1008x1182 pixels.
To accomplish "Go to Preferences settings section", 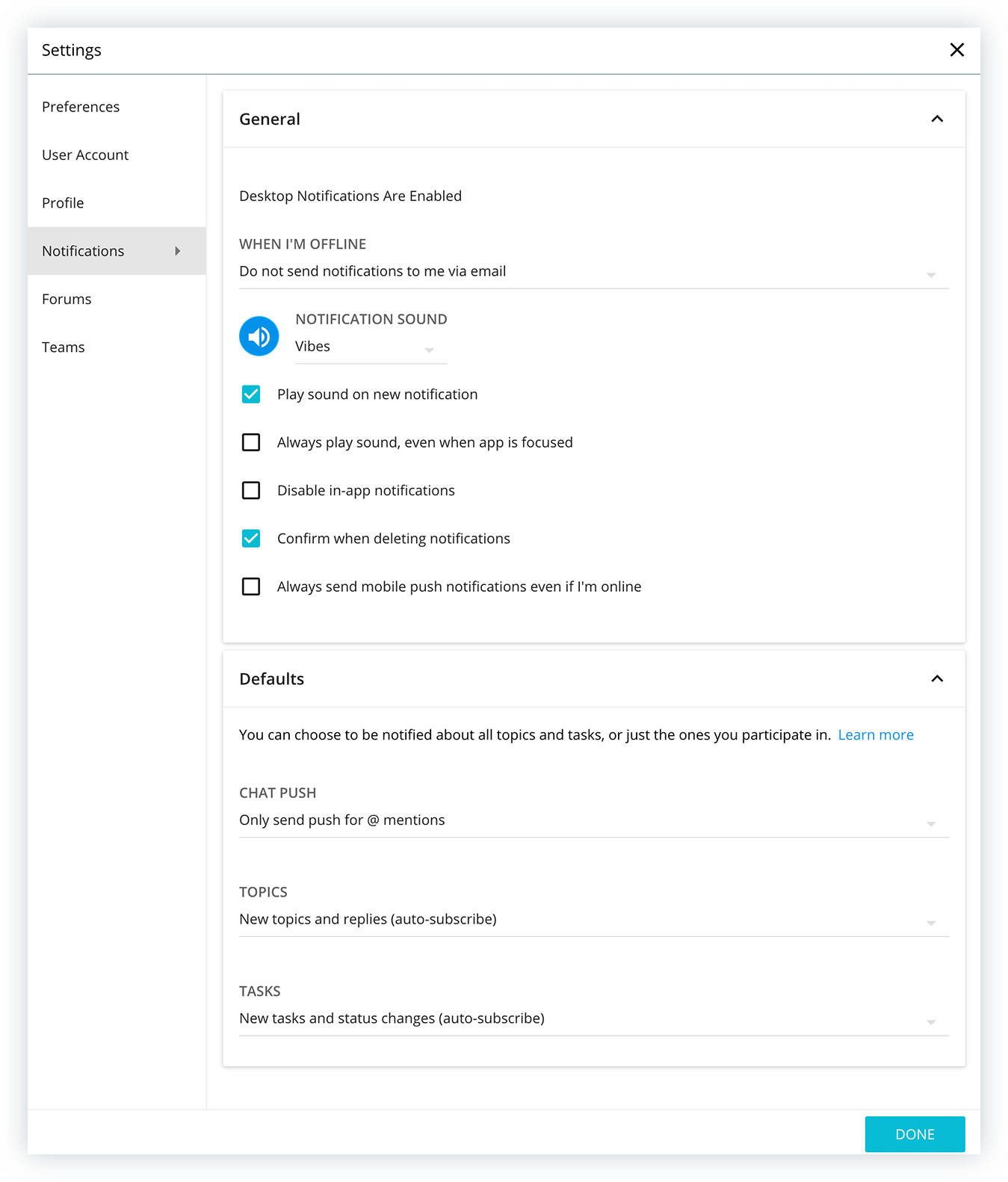I will click(81, 107).
